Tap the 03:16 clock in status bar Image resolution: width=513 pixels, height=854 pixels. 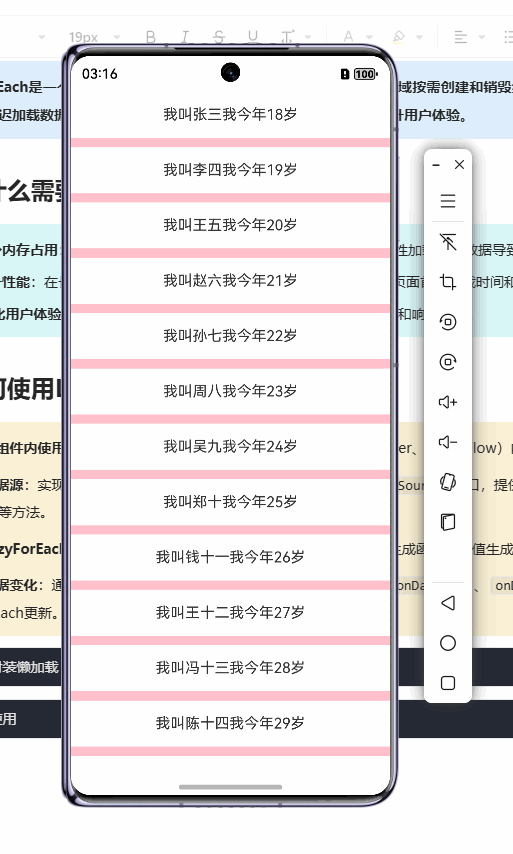pos(100,74)
